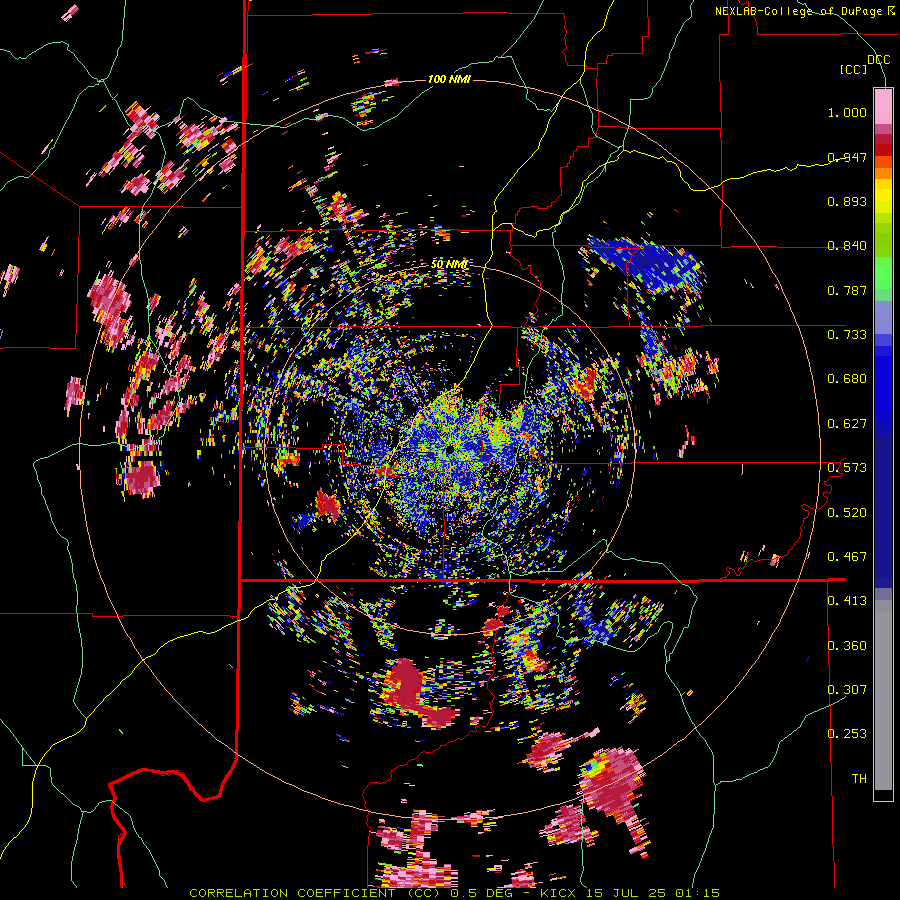Click the 0.307 scale value

click(847, 689)
